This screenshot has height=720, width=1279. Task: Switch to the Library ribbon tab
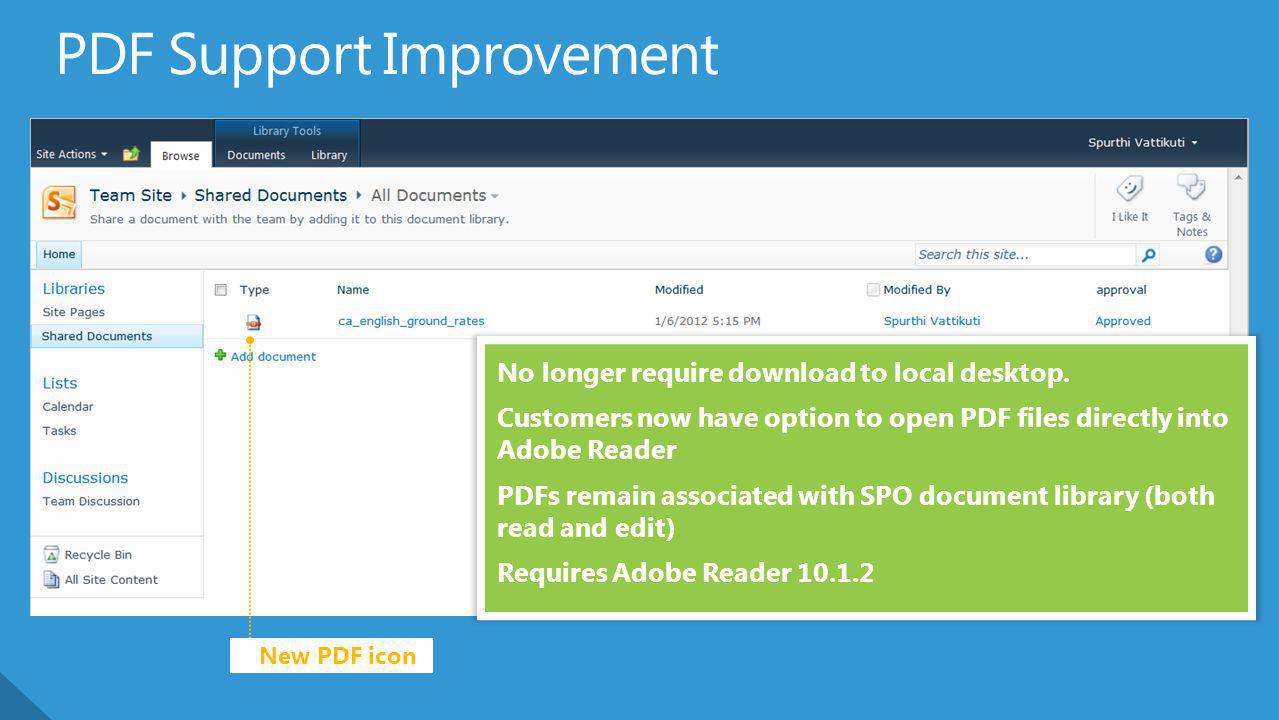point(329,155)
